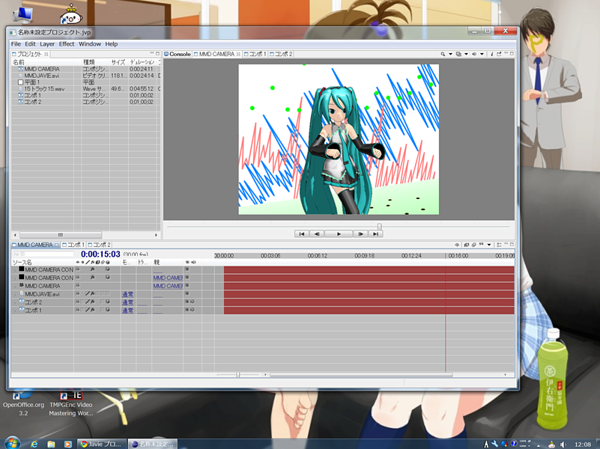The image size is (600, 449).
Task: Toggle audio switch of コンポ 1 layer
Action: 192,310
